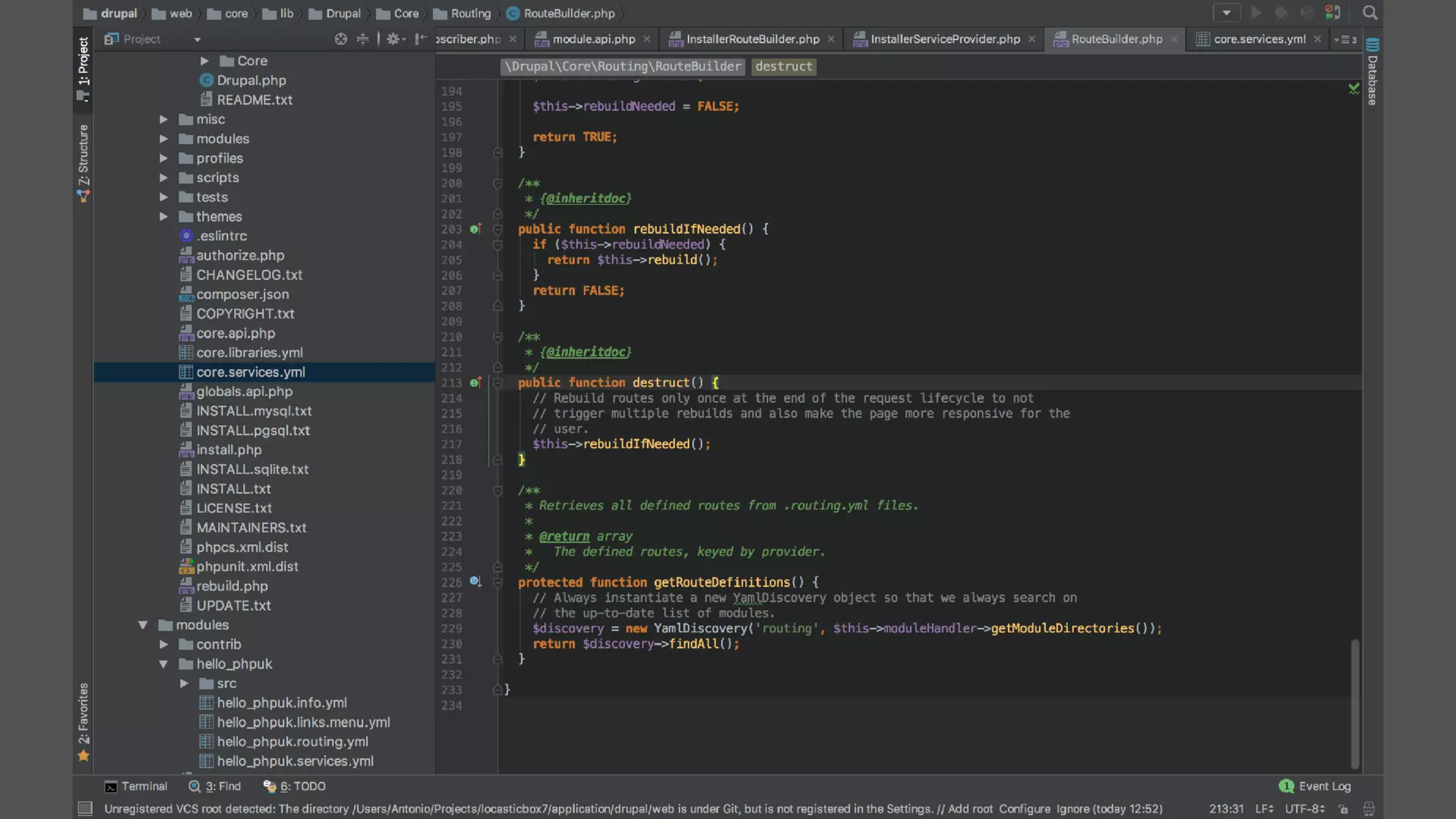Toggle tool window buttons icon in status bar
The width and height of the screenshot is (1456, 819).
pos(85,808)
